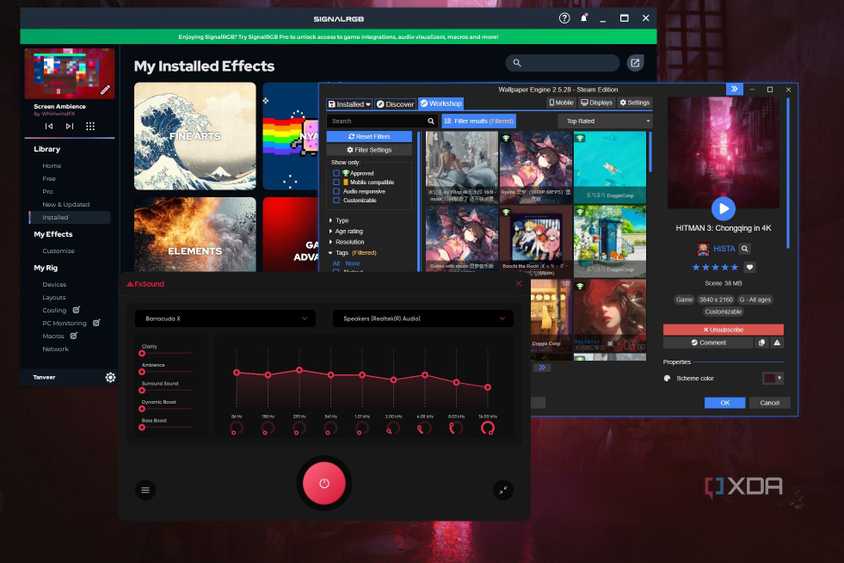Screen dimensions: 844x563
Task: Collapse FxSound to mini view icon
Action: (503, 490)
